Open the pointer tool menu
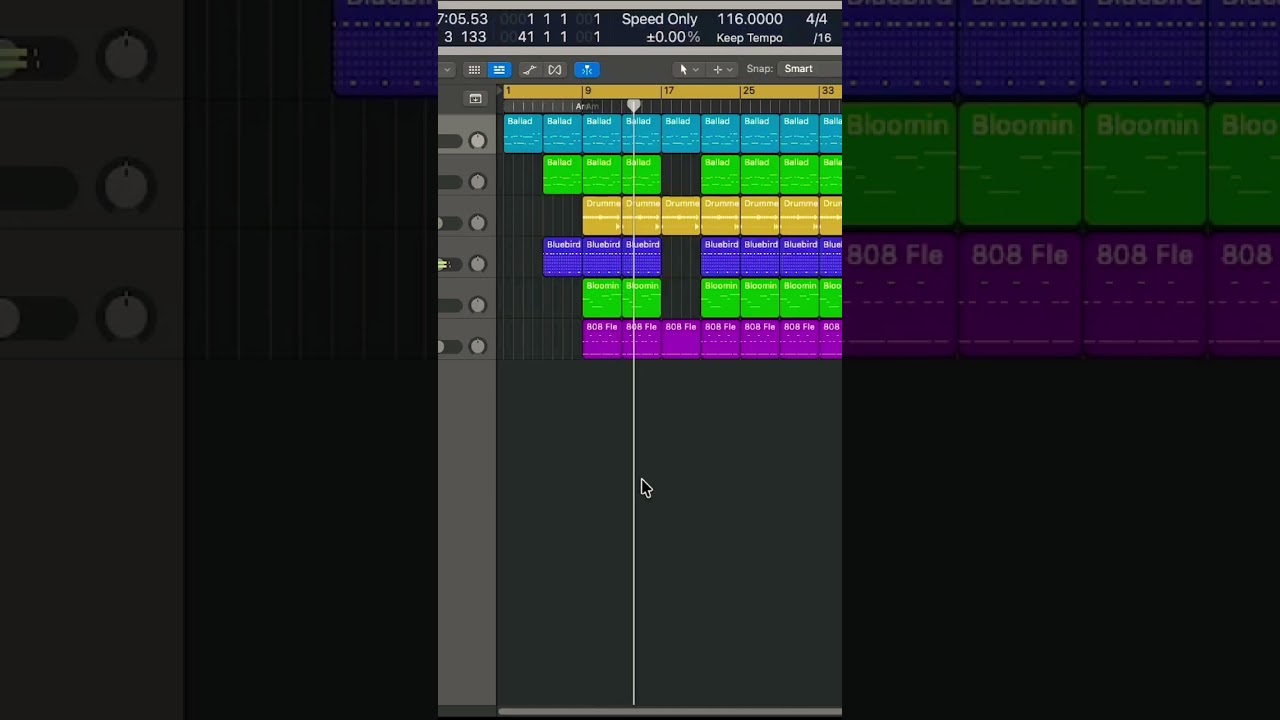The height and width of the screenshot is (720, 1280). [x=688, y=69]
